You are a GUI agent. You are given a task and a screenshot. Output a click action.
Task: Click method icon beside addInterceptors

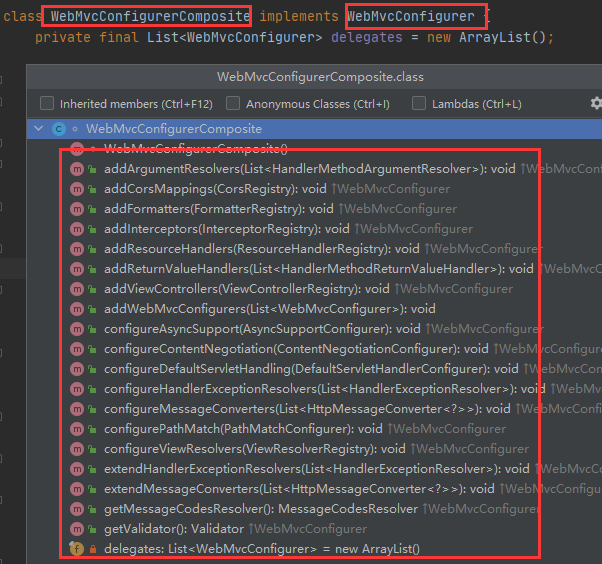(77, 229)
